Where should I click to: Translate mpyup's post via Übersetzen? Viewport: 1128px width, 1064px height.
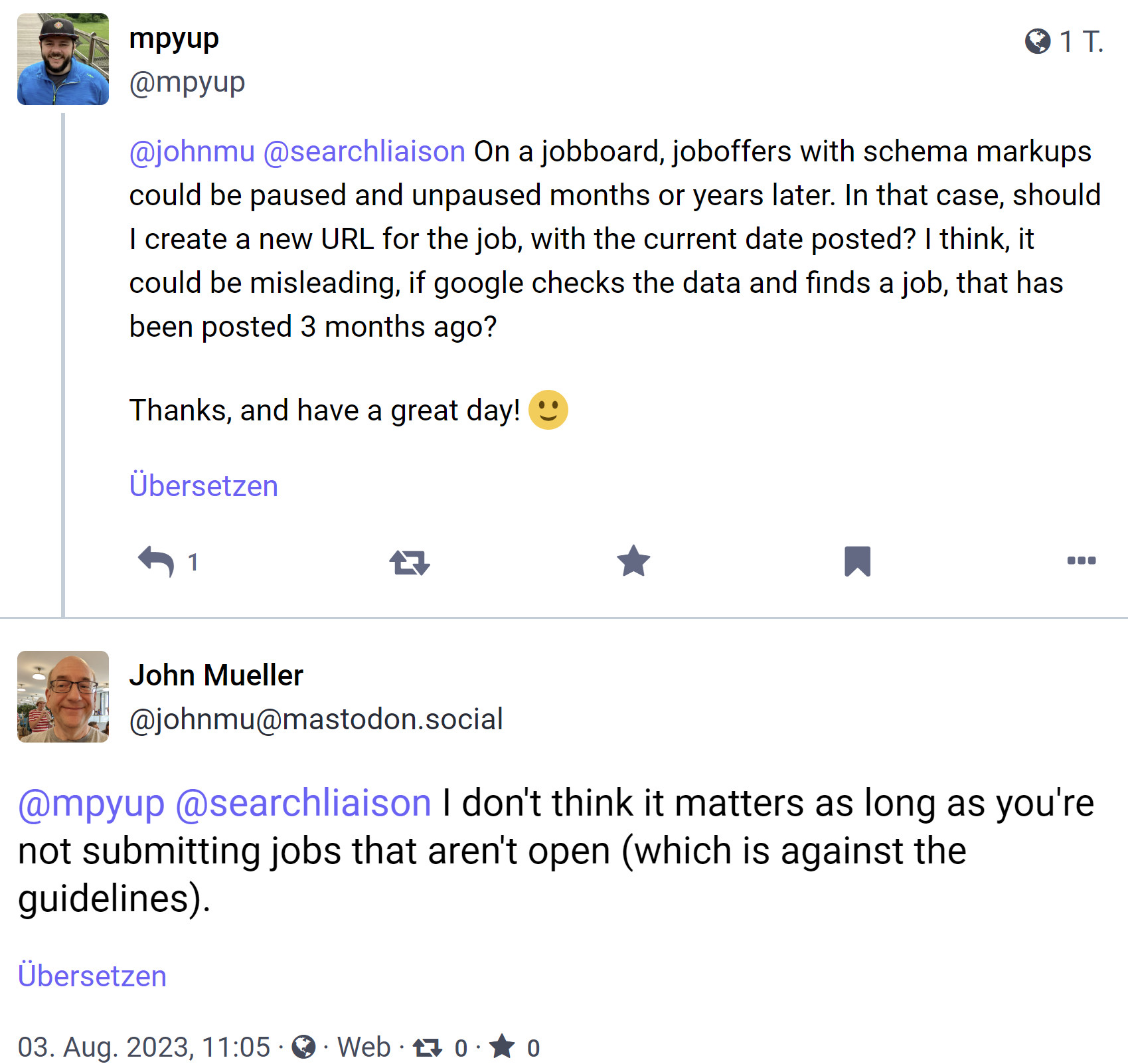(204, 486)
